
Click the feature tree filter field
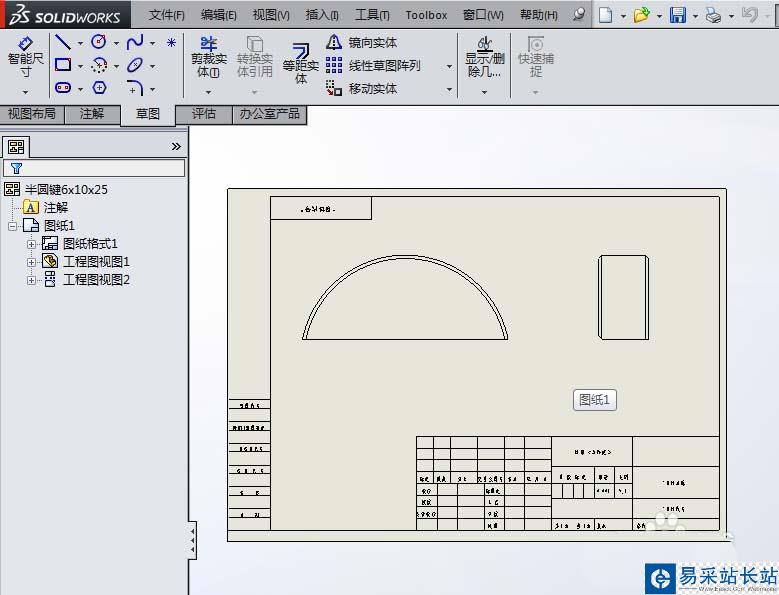coord(100,168)
